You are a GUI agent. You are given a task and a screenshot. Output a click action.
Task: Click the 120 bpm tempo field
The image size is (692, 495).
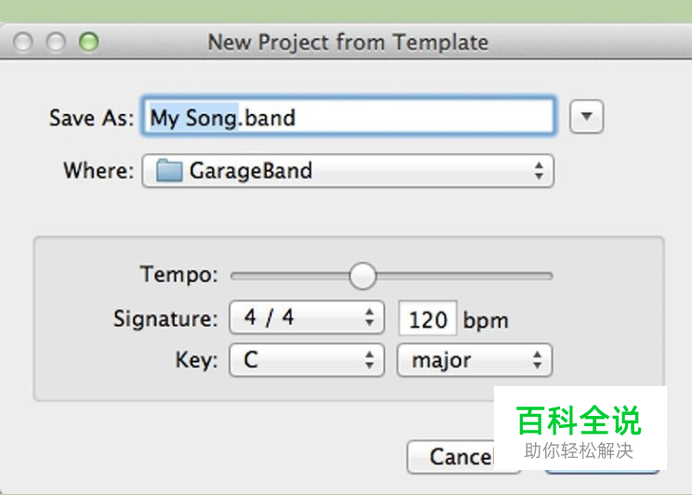click(427, 320)
